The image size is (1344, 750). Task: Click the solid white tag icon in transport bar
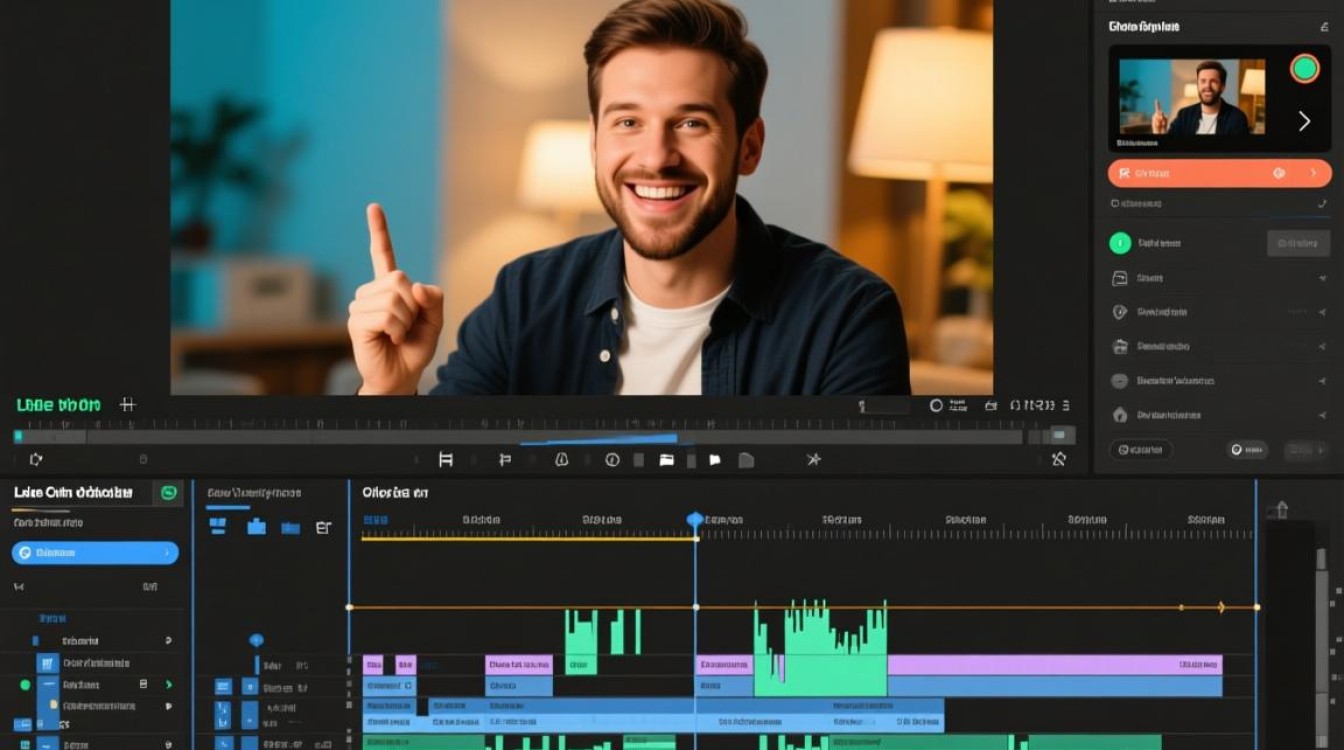point(715,460)
